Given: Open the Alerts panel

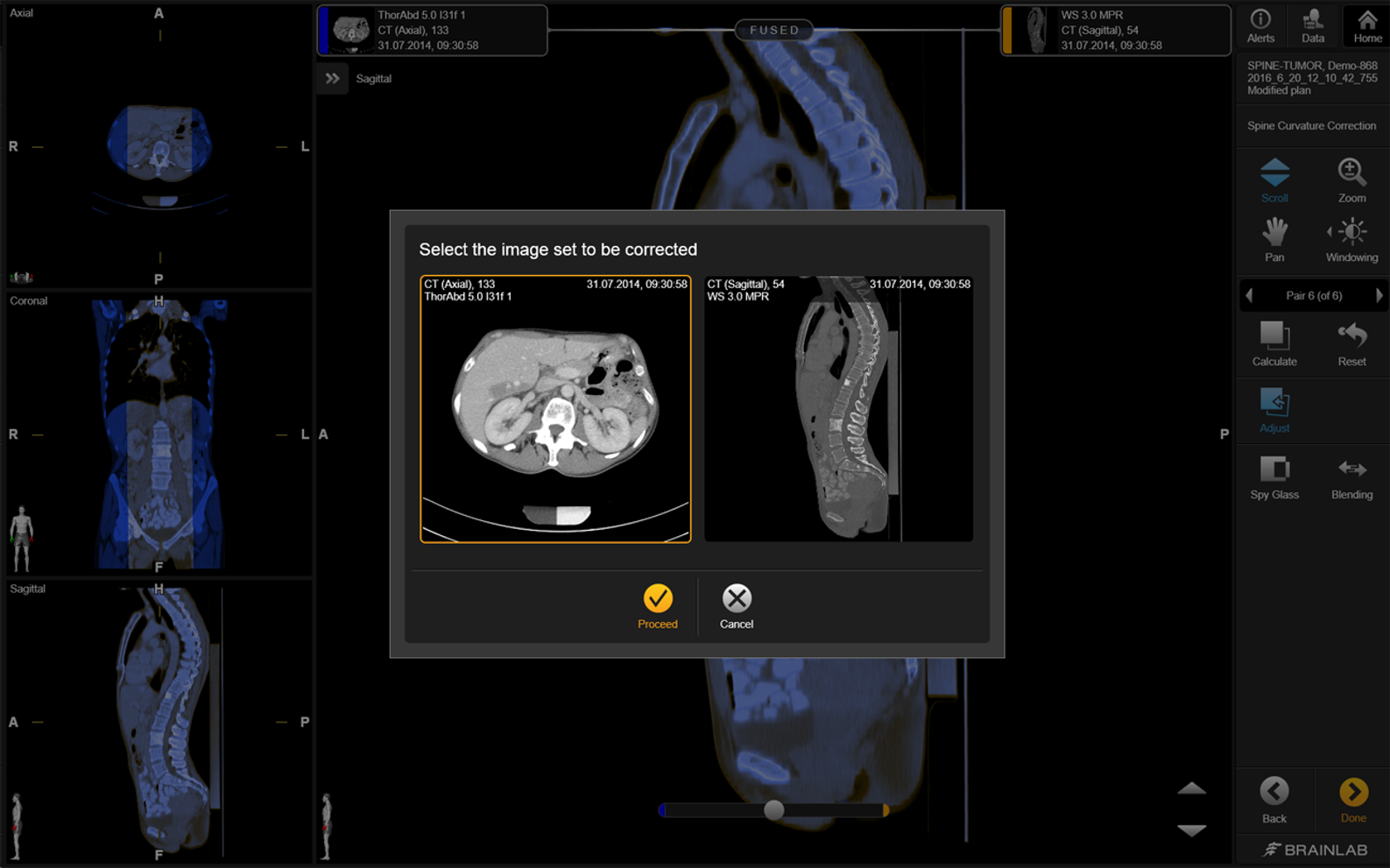Looking at the screenshot, I should pos(1260,25).
